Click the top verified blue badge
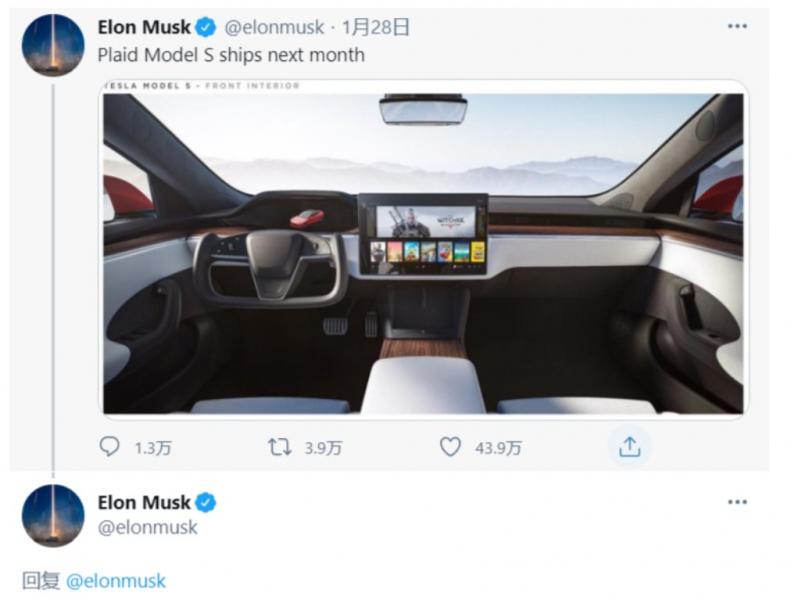This screenshot has width=791, height=600. click(206, 27)
